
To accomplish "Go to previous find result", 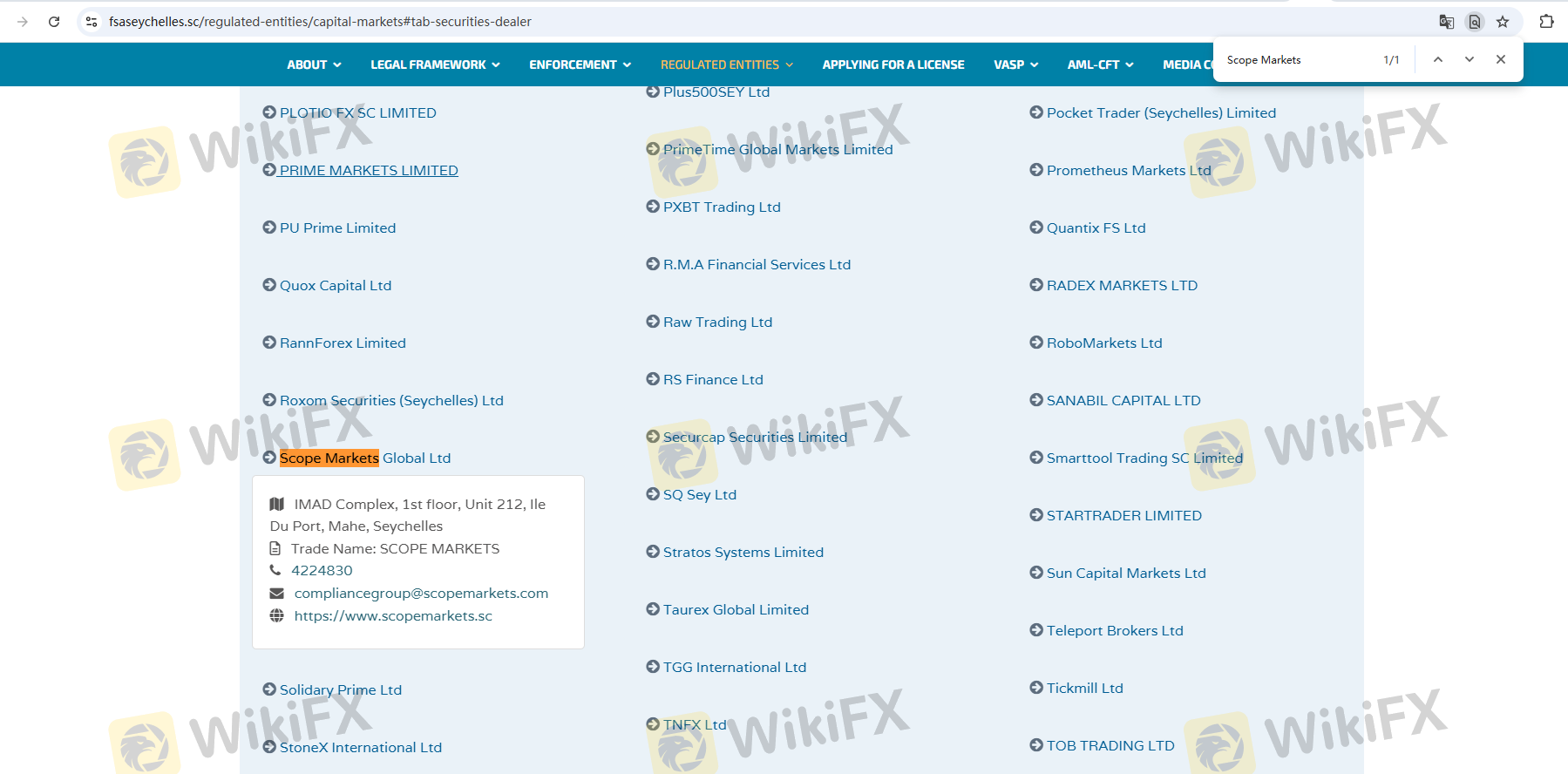I will [1438, 59].
